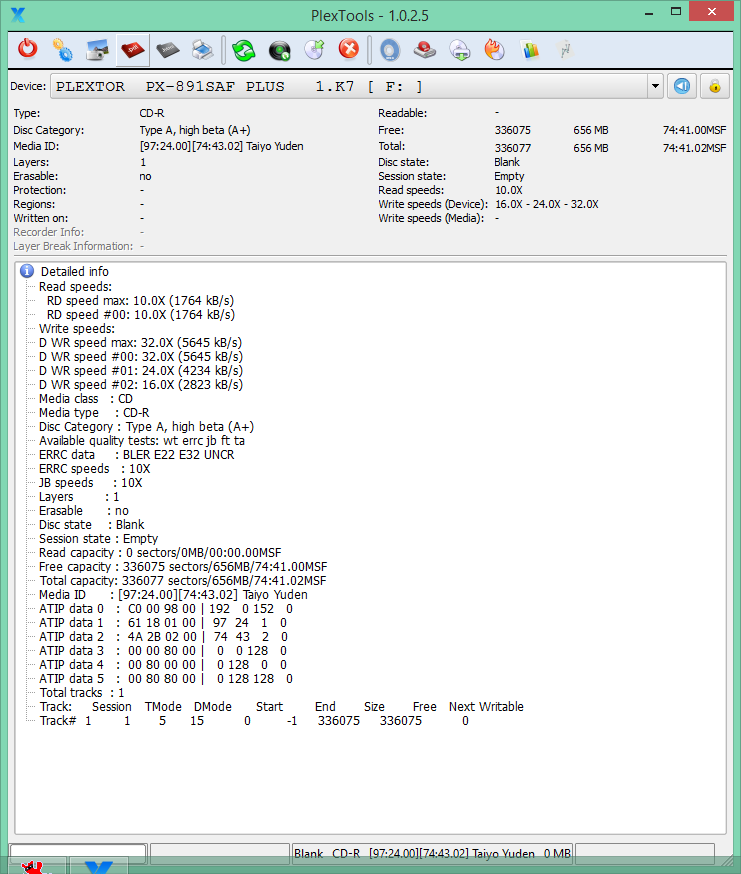Click the disc with green arrow icon
This screenshot has width=741, height=874.
click(314, 50)
